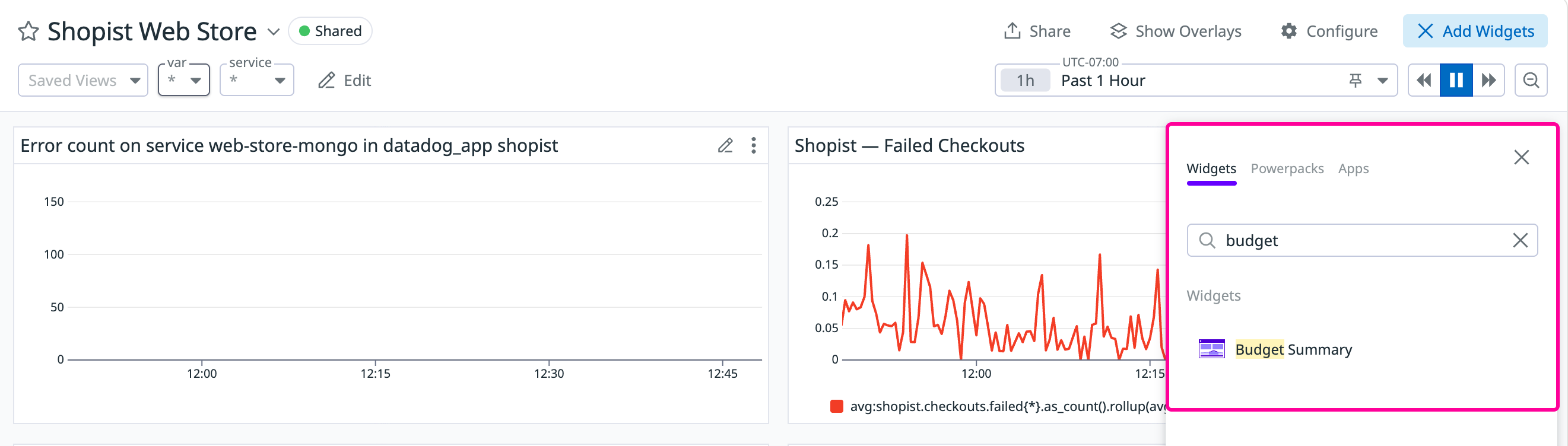The width and height of the screenshot is (1568, 446).
Task: Close the widget tray panel
Action: pos(1521,158)
